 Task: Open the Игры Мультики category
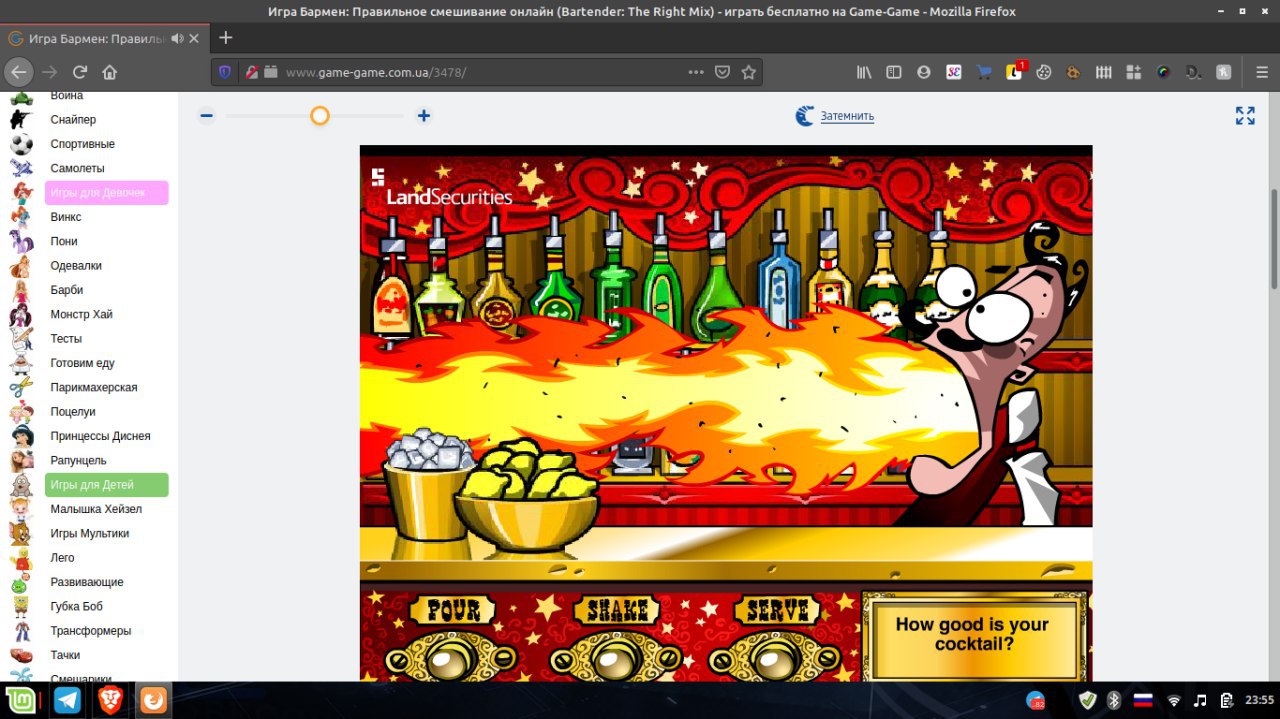tap(89, 533)
